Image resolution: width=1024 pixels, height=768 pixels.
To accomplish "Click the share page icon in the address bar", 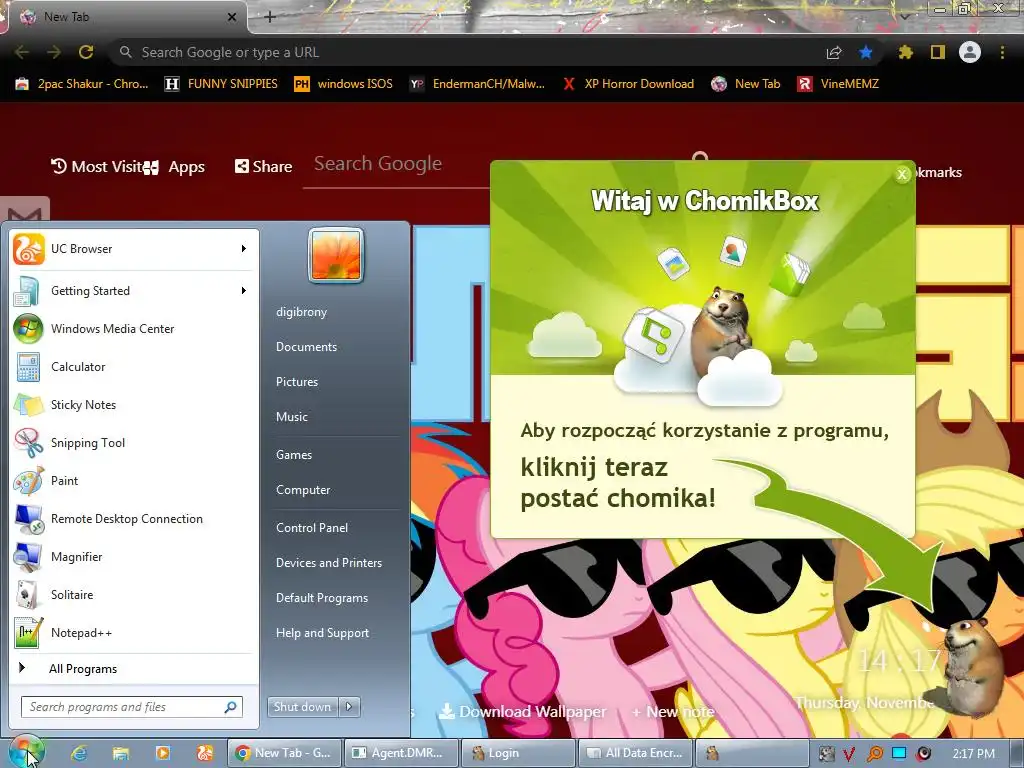I will [x=834, y=53].
